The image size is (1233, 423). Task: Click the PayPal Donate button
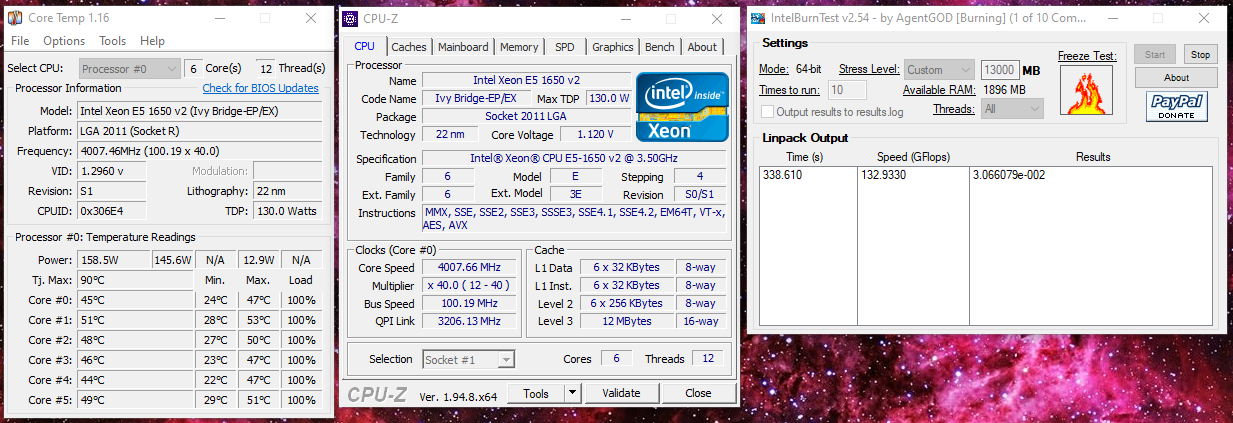coord(1176,106)
